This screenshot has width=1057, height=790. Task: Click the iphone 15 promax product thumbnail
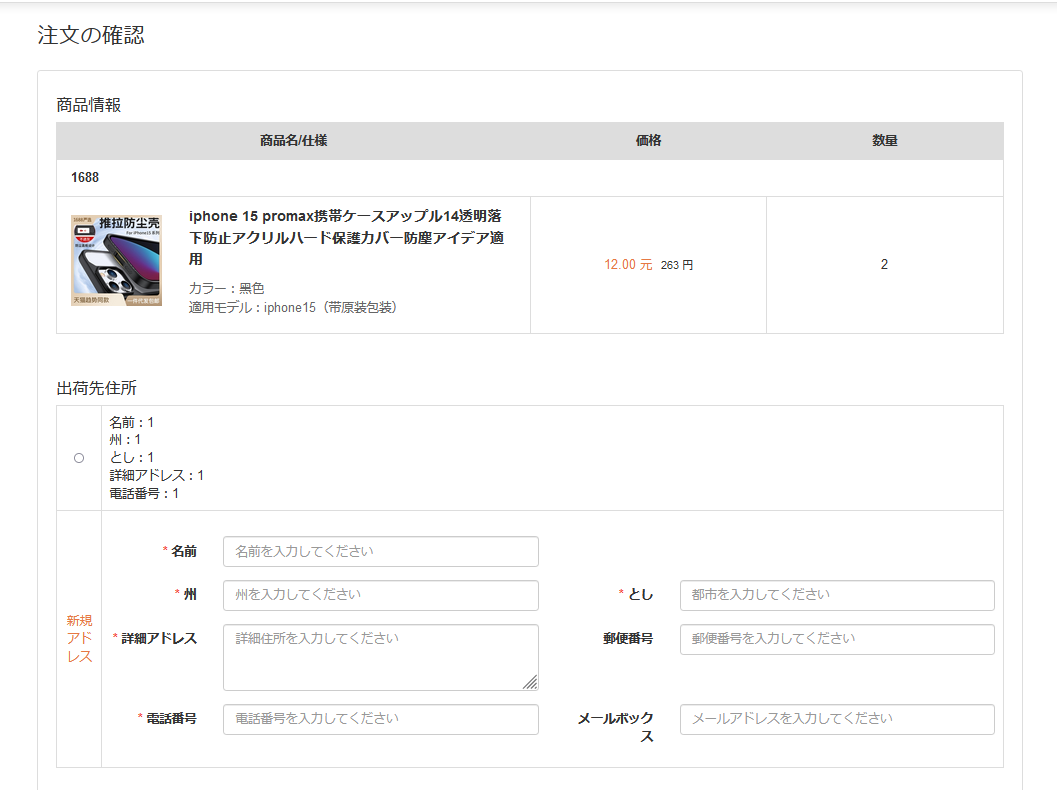(117, 258)
